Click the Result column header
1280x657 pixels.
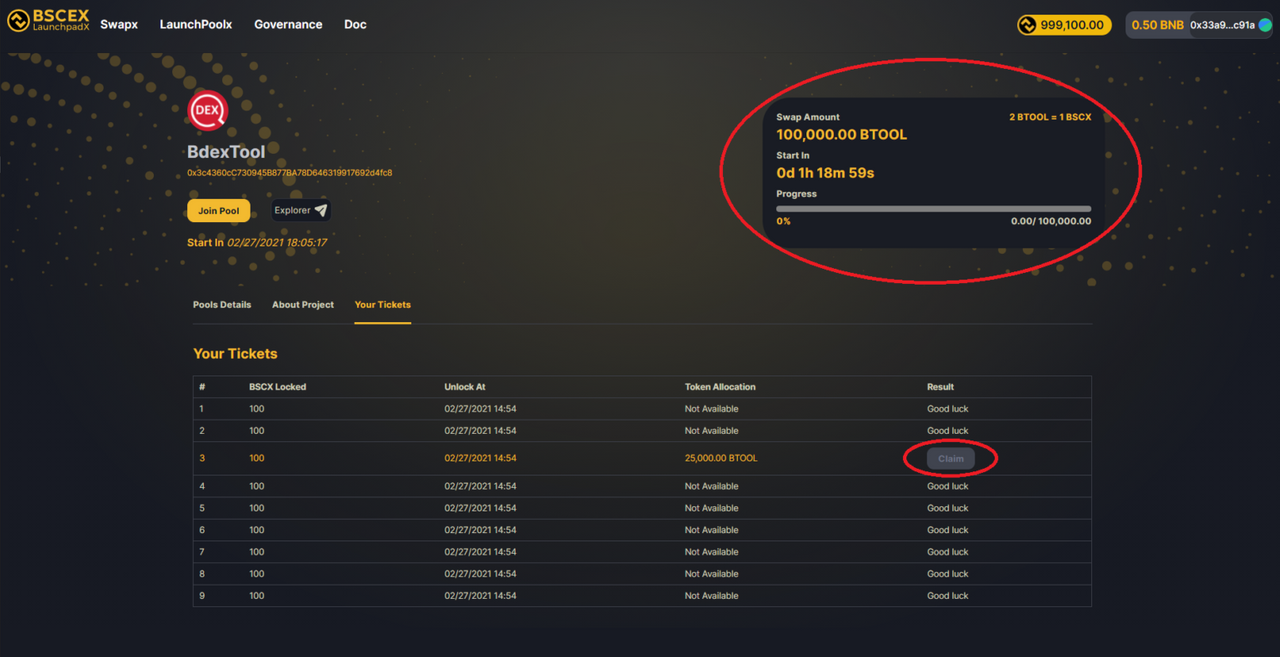(x=940, y=387)
